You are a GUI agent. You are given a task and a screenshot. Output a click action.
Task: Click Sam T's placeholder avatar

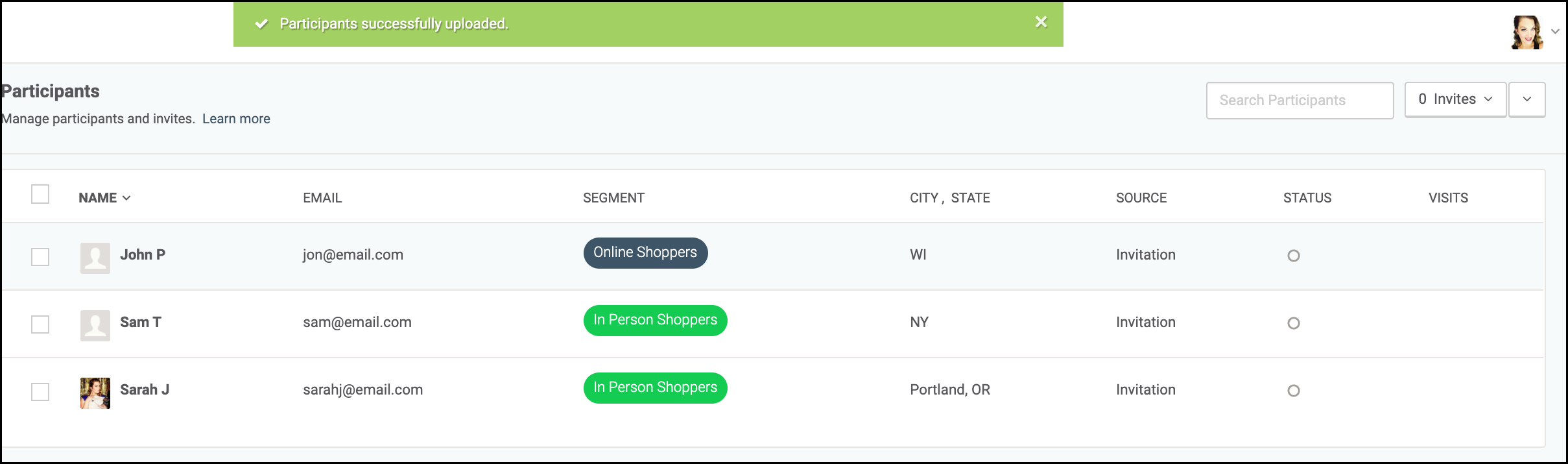[x=95, y=326]
